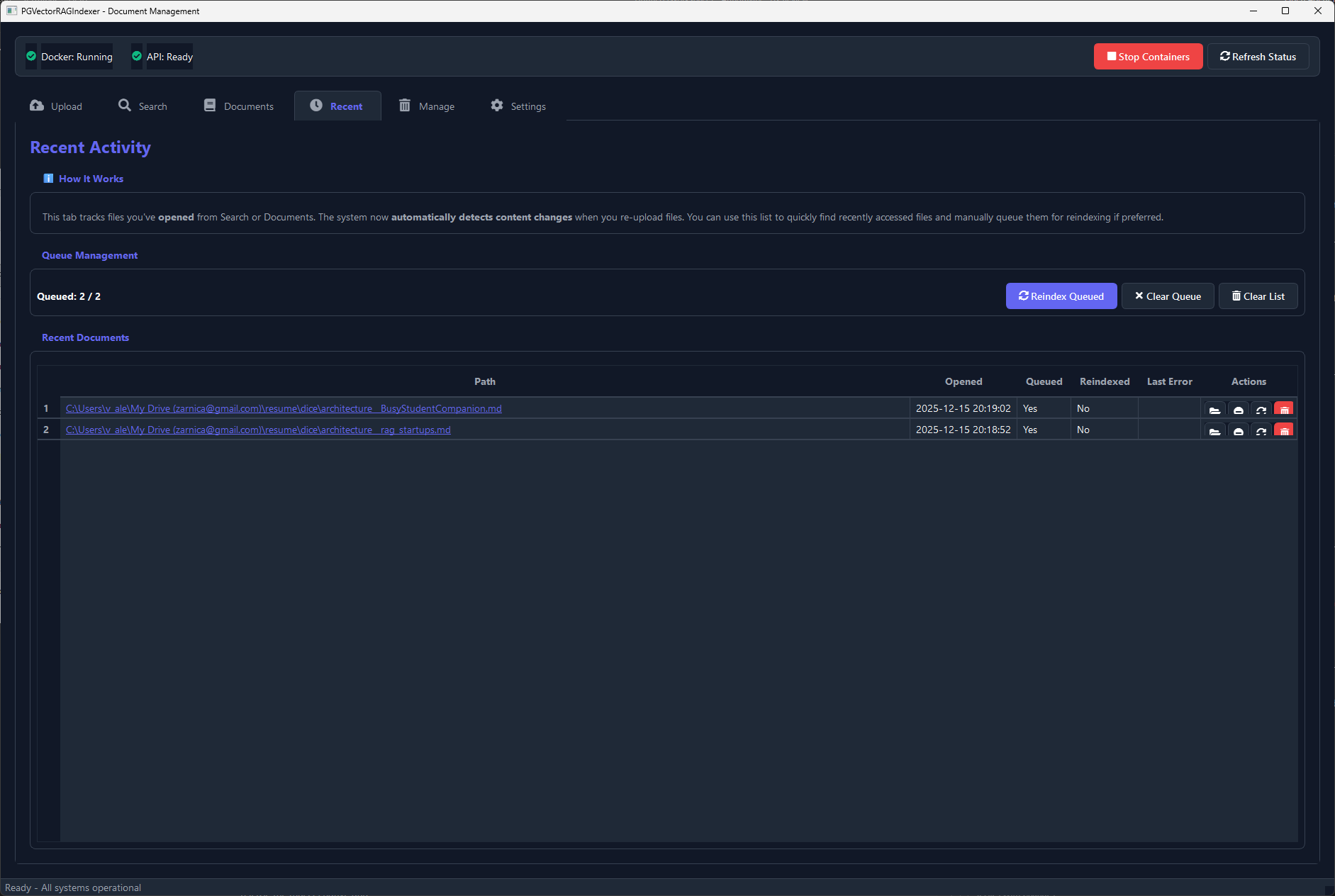The width and height of the screenshot is (1335, 896).
Task: Click the Reindex Queued button
Action: 1061,296
